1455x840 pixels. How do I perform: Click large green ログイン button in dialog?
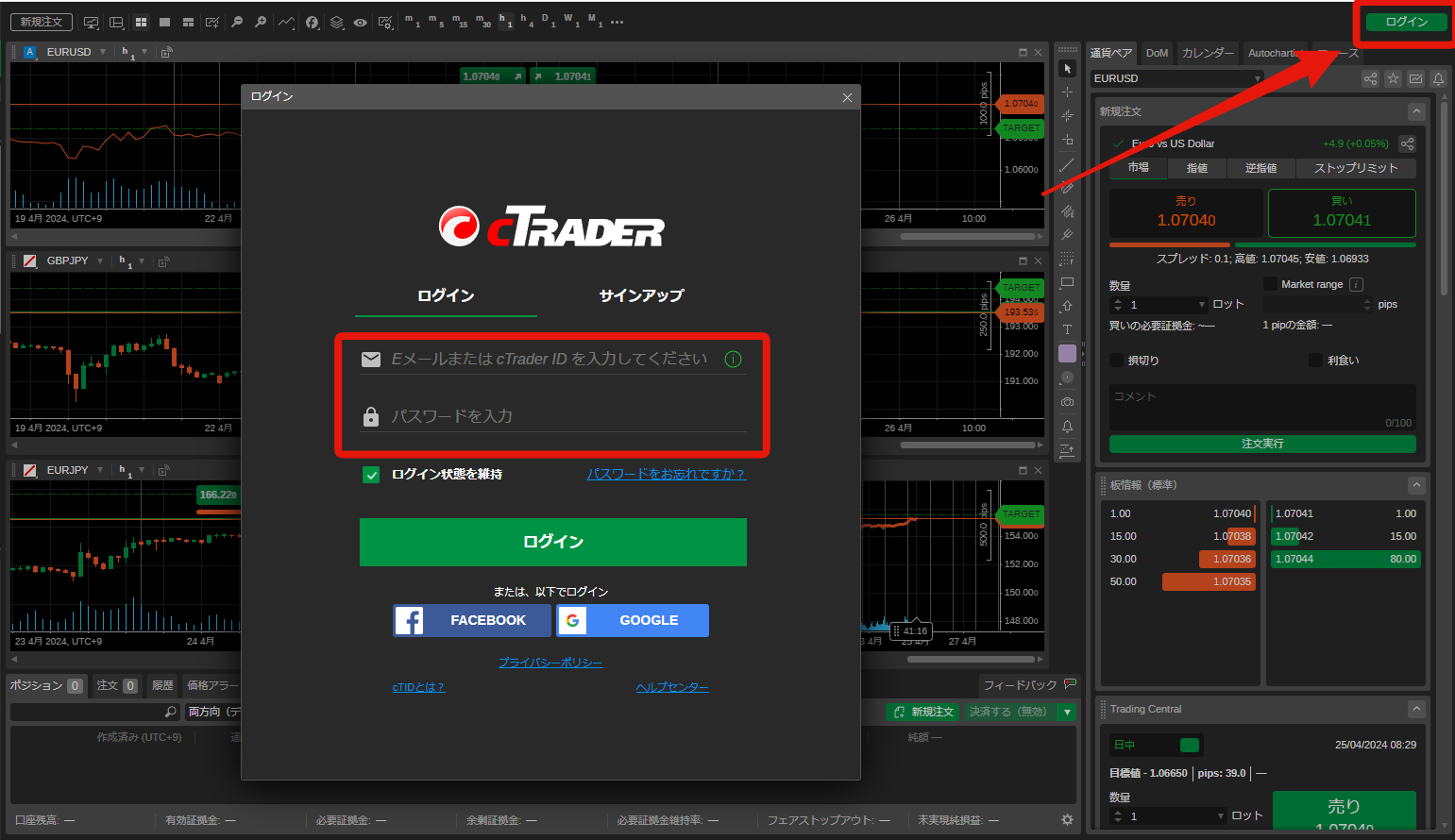click(x=553, y=542)
